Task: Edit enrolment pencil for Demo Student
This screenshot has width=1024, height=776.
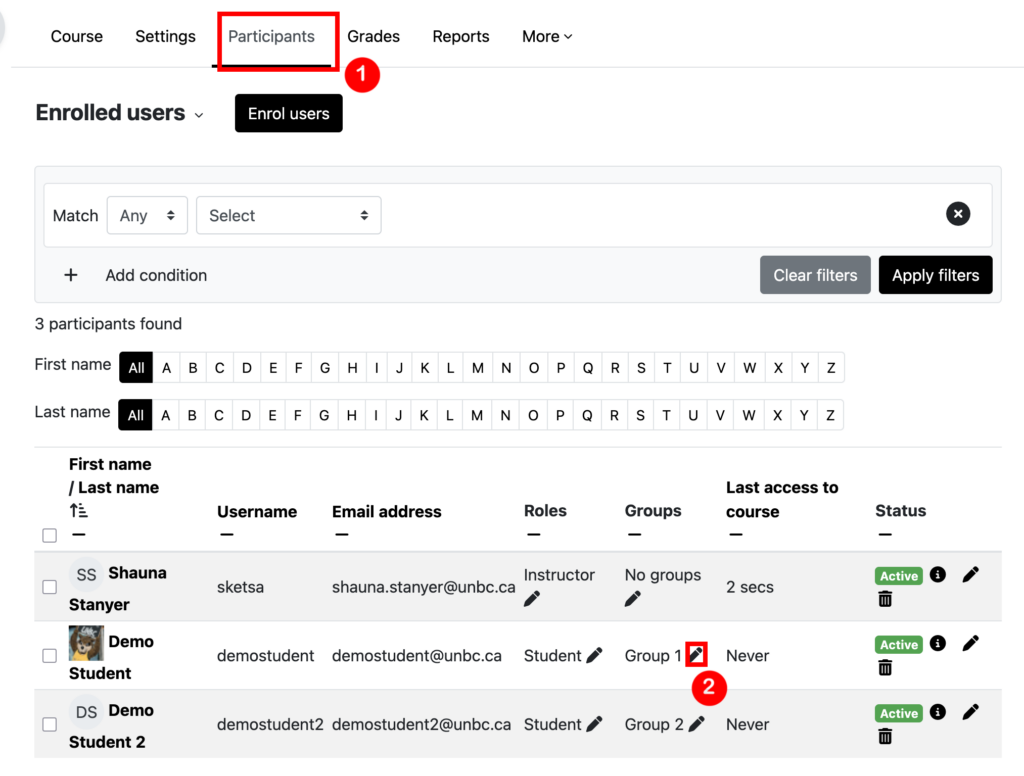Action: click(x=970, y=643)
